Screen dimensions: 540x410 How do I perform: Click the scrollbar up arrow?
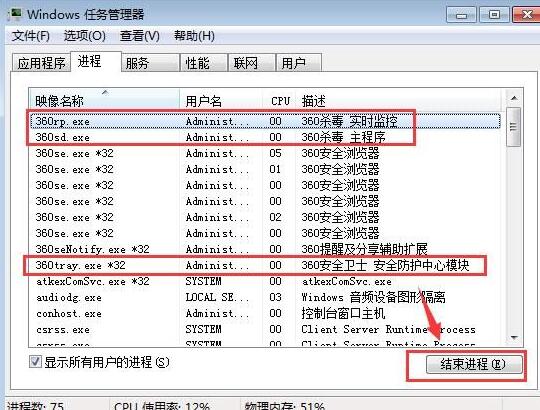514,98
